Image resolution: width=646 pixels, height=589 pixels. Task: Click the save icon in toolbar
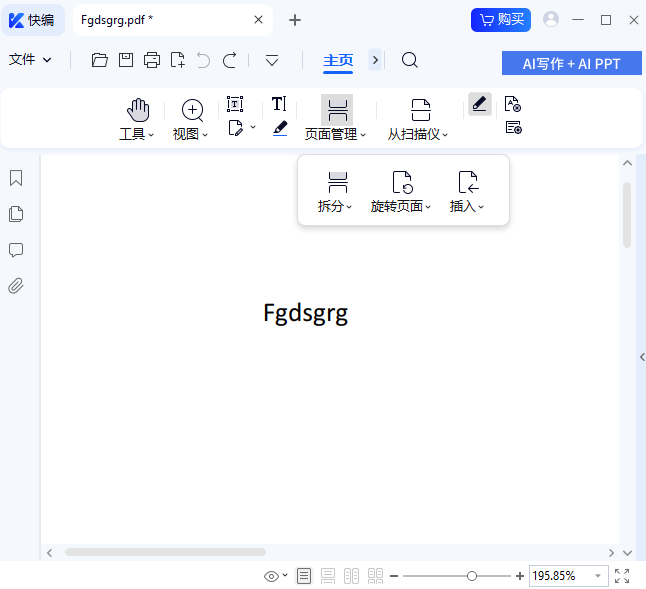[126, 60]
